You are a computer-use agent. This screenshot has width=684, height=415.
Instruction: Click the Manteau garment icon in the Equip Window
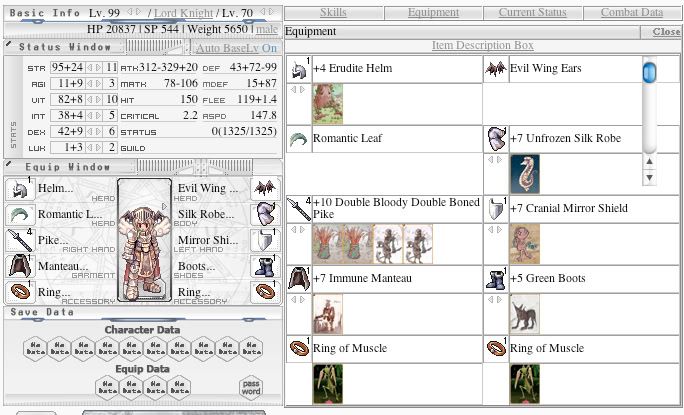point(19,266)
